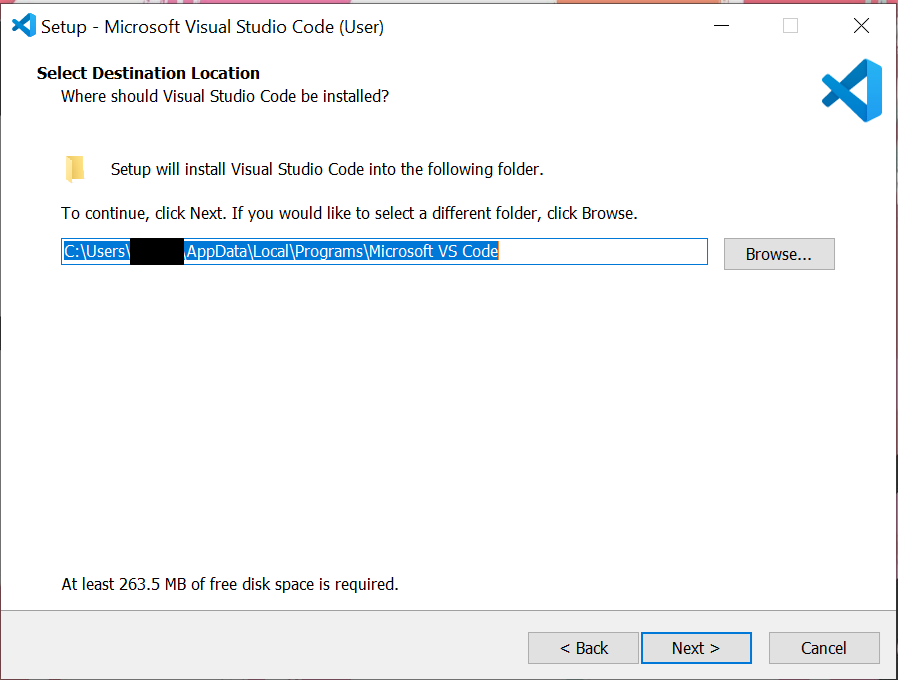Click the 'Setup will install Visual Studio Code' sentence
Image resolution: width=898 pixels, height=680 pixels.
[x=326, y=169]
